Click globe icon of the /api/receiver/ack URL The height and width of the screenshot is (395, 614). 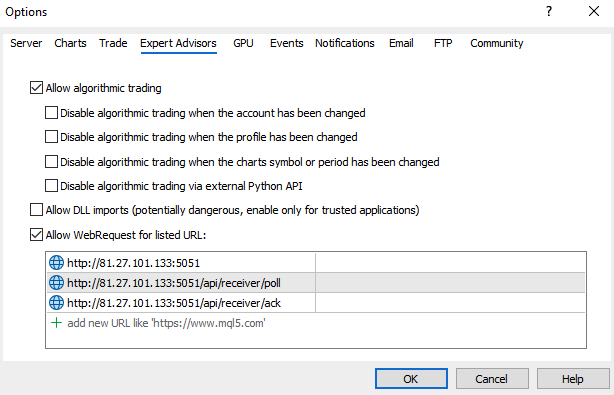point(56,303)
